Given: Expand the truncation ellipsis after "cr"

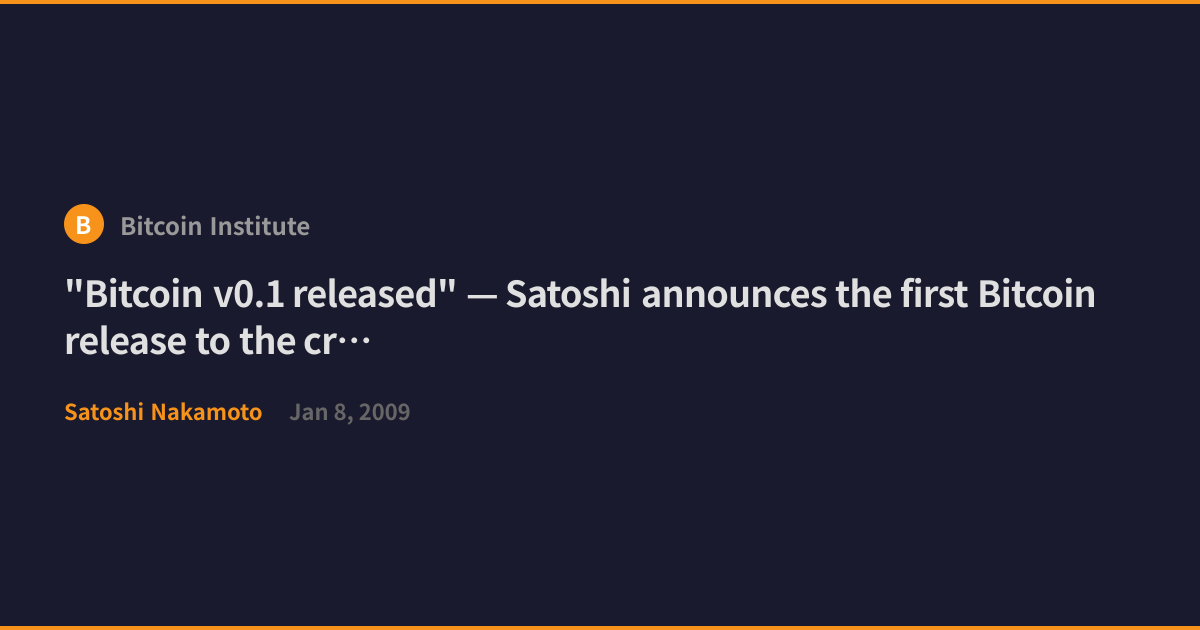Looking at the screenshot, I should point(354,342).
